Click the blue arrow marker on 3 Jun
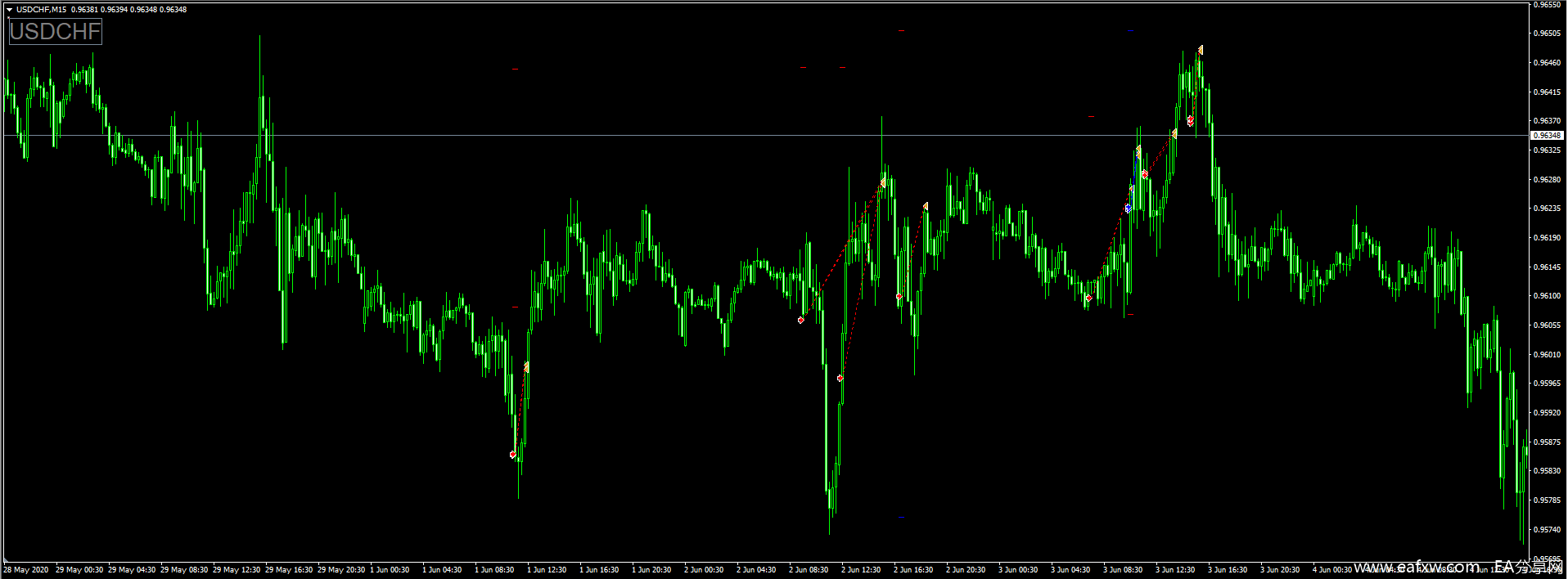The height and width of the screenshot is (579, 1568). [1128, 209]
